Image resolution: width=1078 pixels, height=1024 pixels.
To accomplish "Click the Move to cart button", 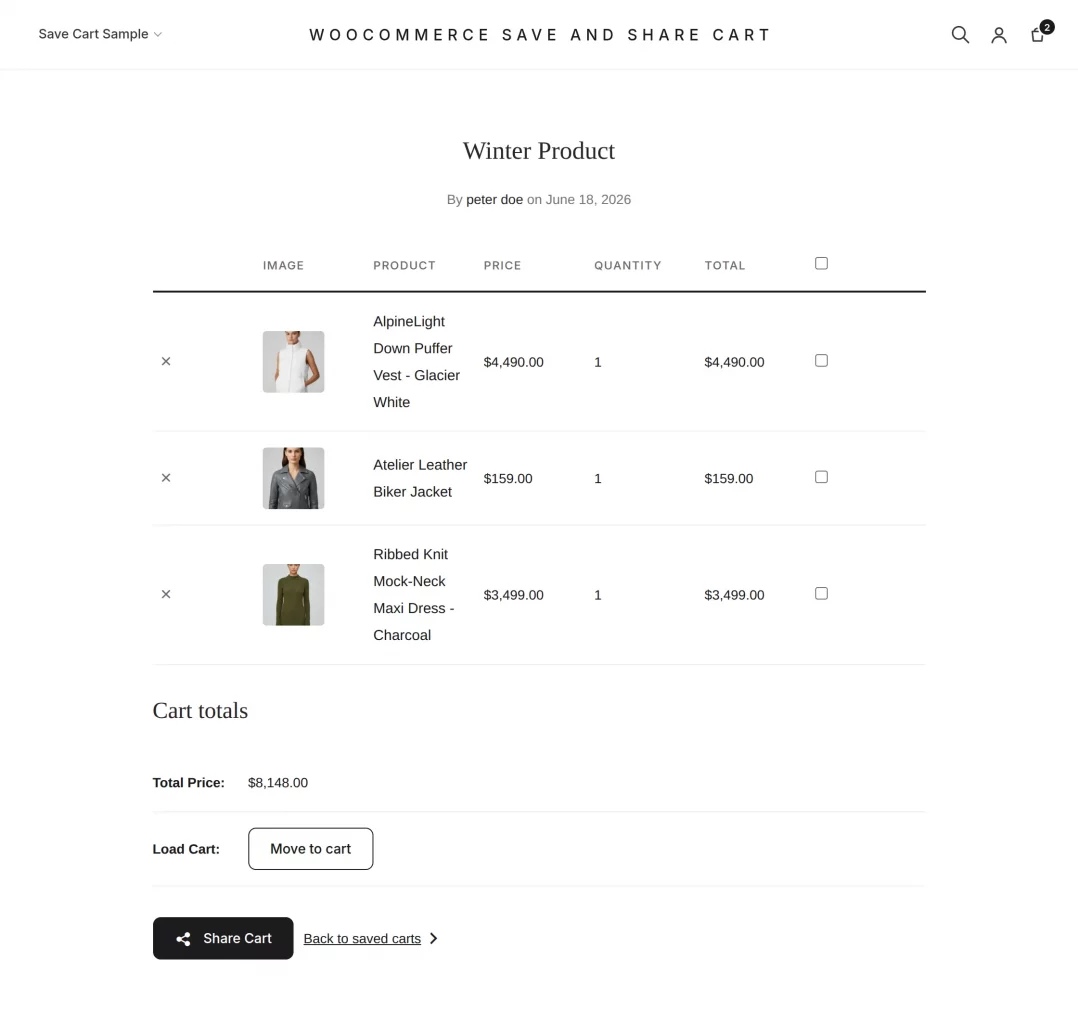I will click(x=311, y=849).
